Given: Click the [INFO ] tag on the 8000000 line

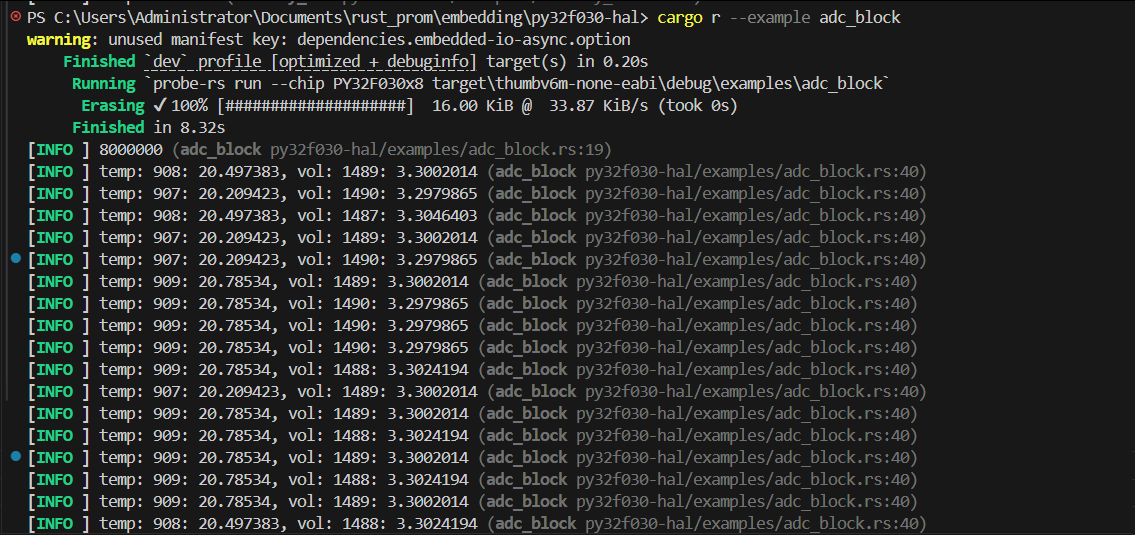Looking at the screenshot, I should 59,150.
